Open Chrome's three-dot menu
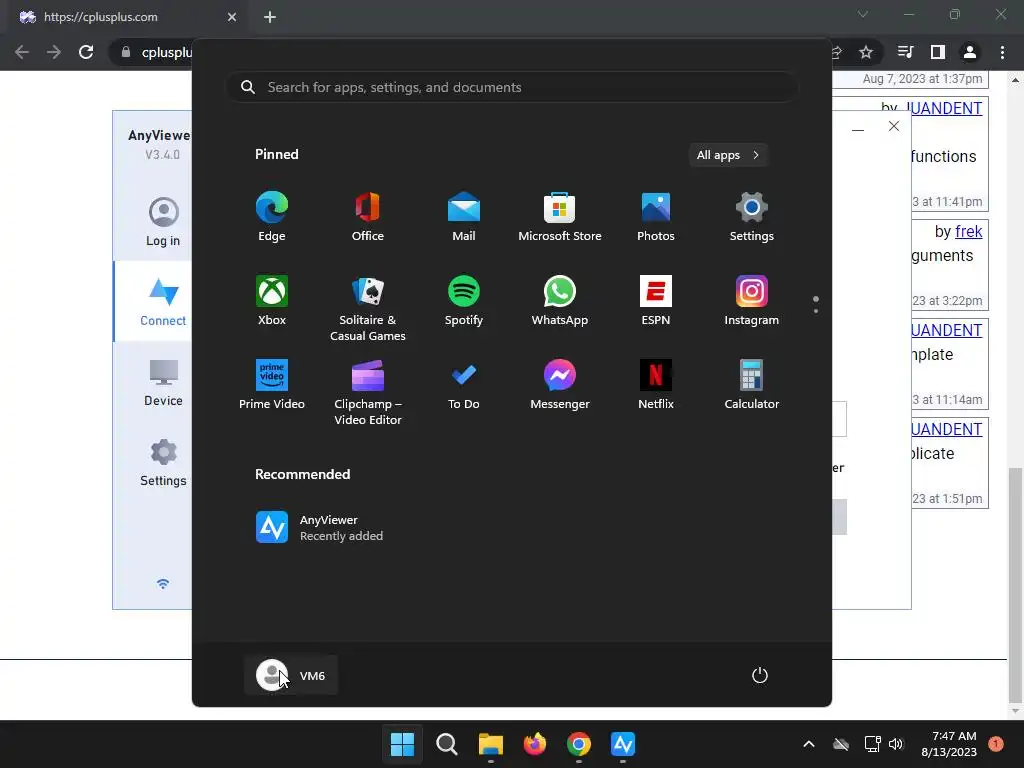 tap(1002, 52)
